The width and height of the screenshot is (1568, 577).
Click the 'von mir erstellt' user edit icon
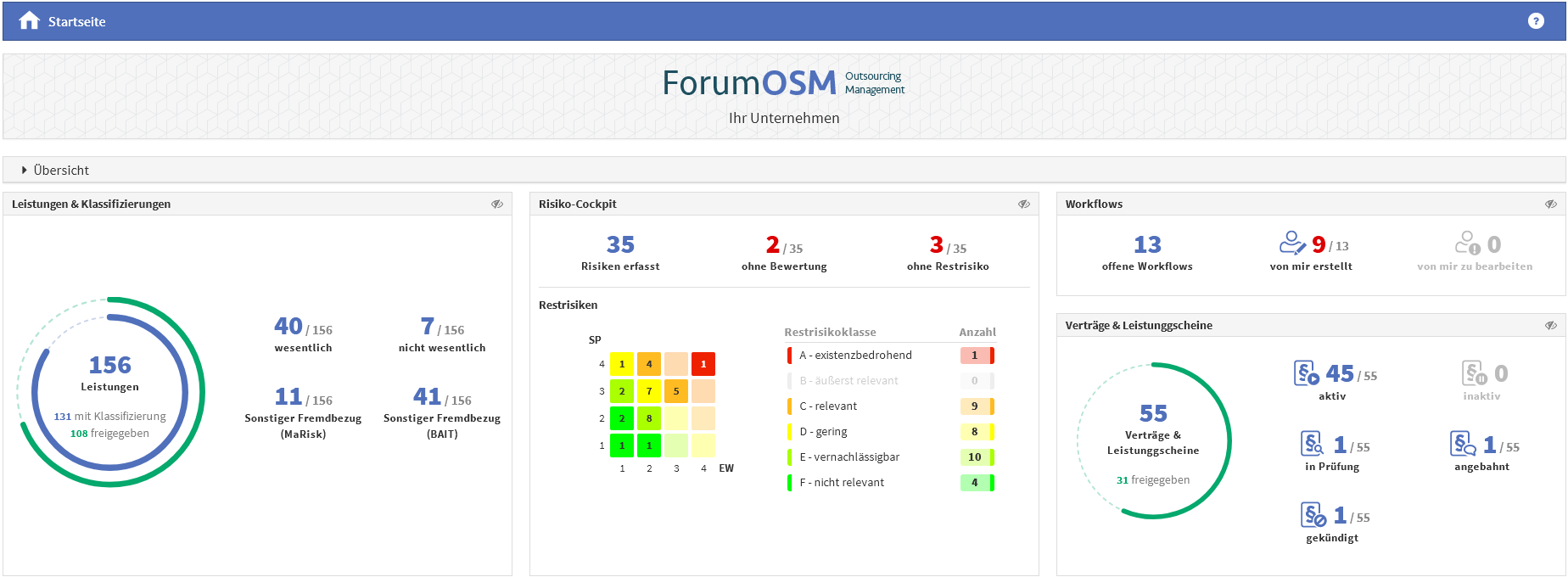1292,244
